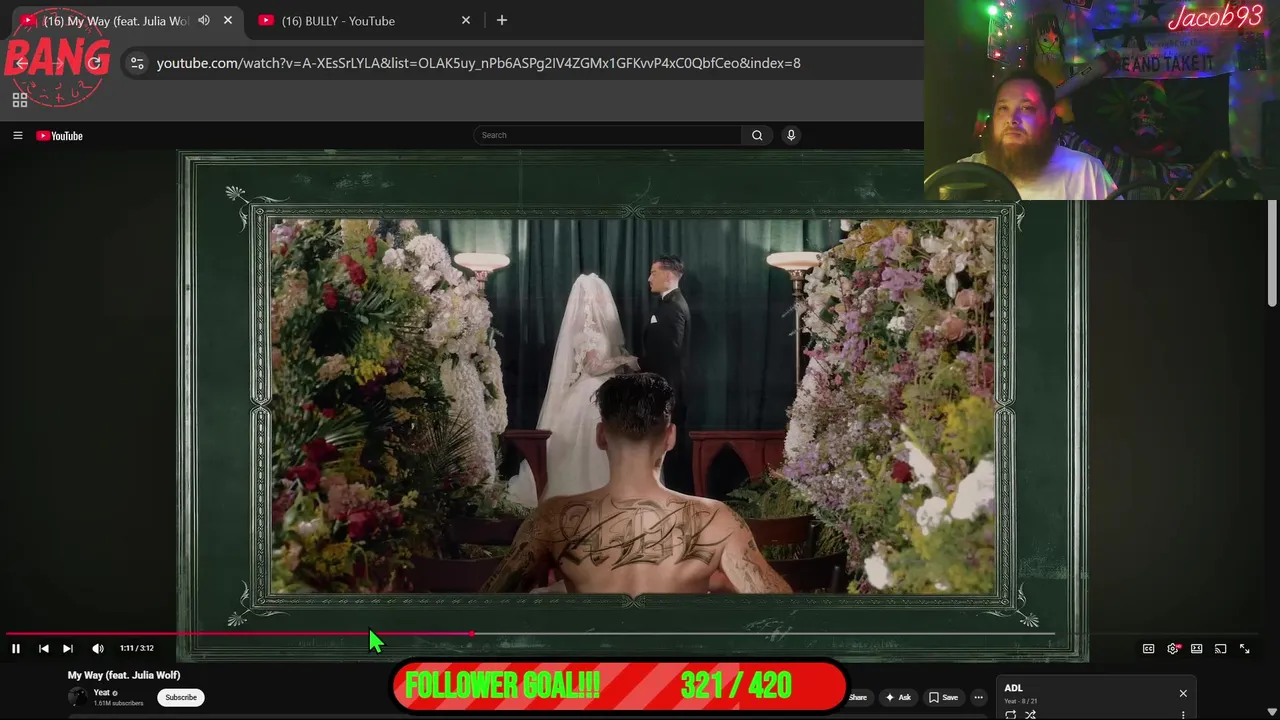Focus the YouTube search field
The image size is (1280, 720).
pos(608,135)
